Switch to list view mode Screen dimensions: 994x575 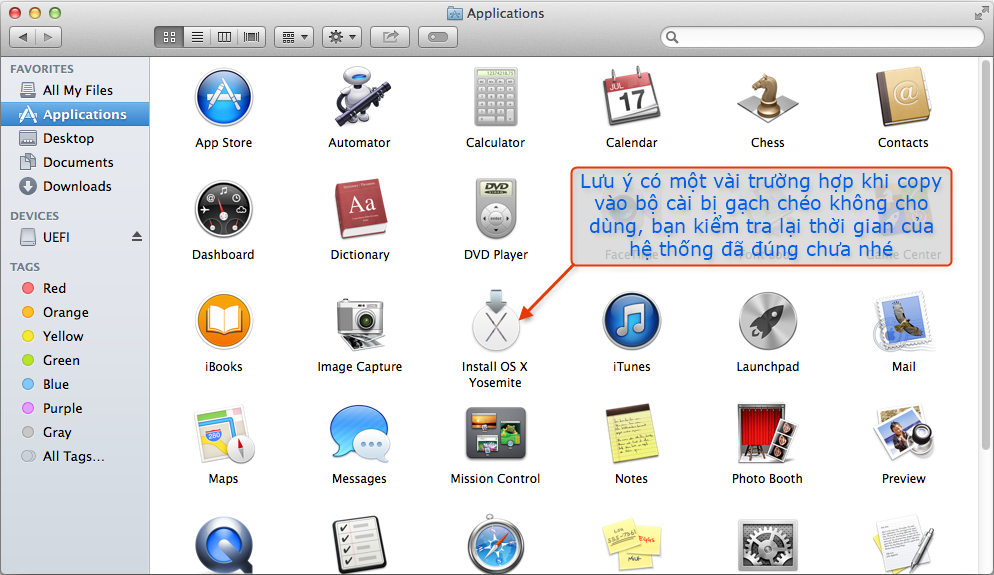(197, 37)
